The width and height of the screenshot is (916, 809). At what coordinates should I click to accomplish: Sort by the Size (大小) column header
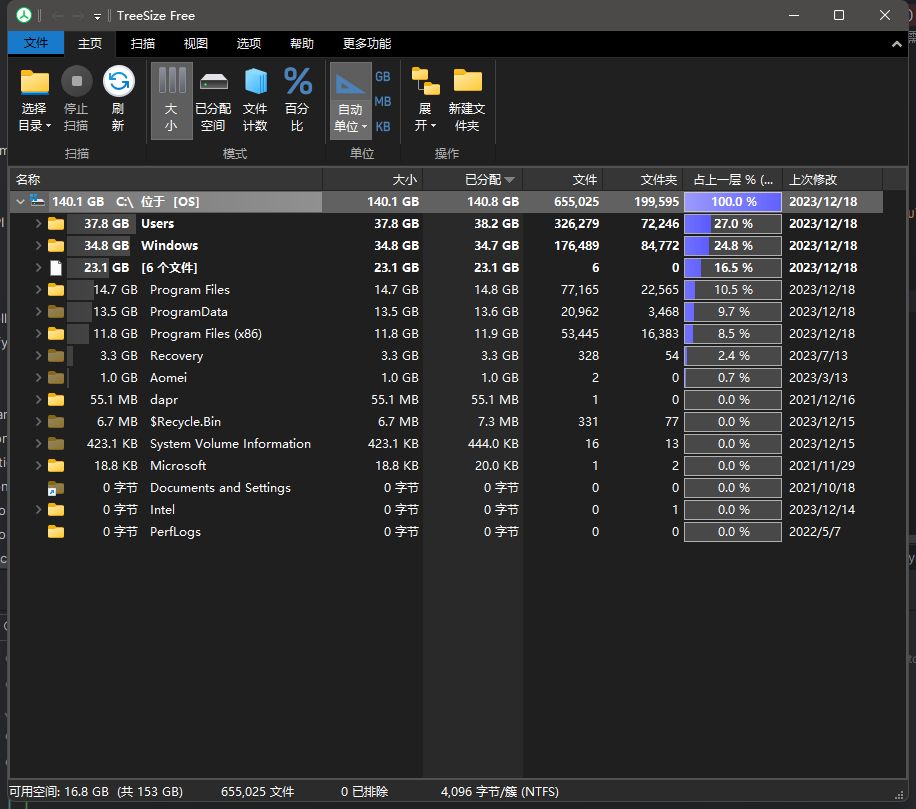coord(373,179)
